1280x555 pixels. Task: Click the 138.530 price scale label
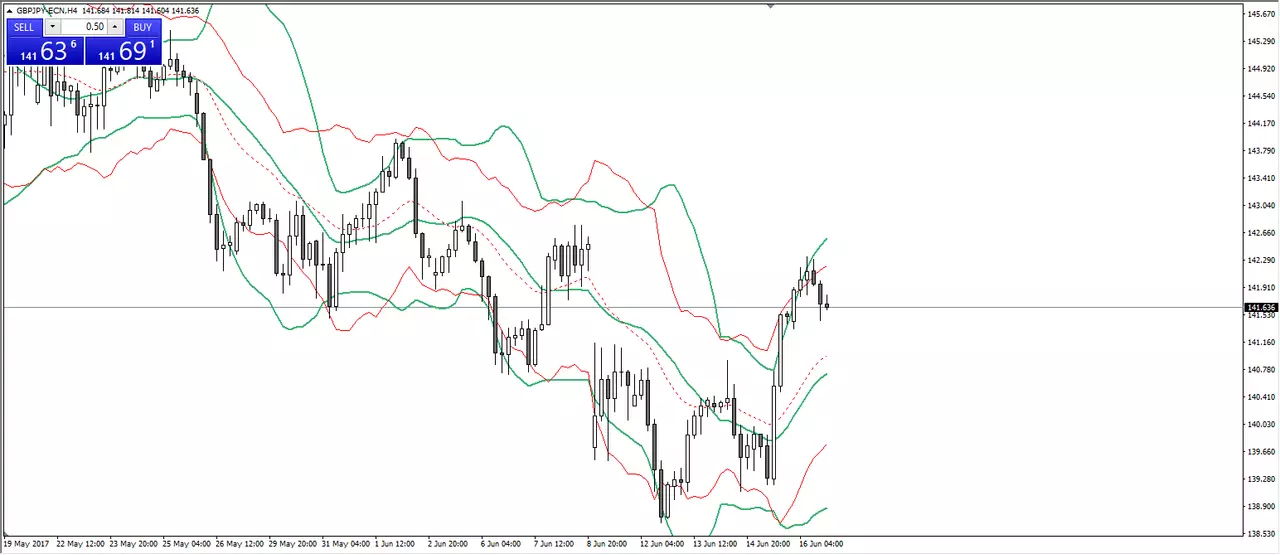(1260, 534)
